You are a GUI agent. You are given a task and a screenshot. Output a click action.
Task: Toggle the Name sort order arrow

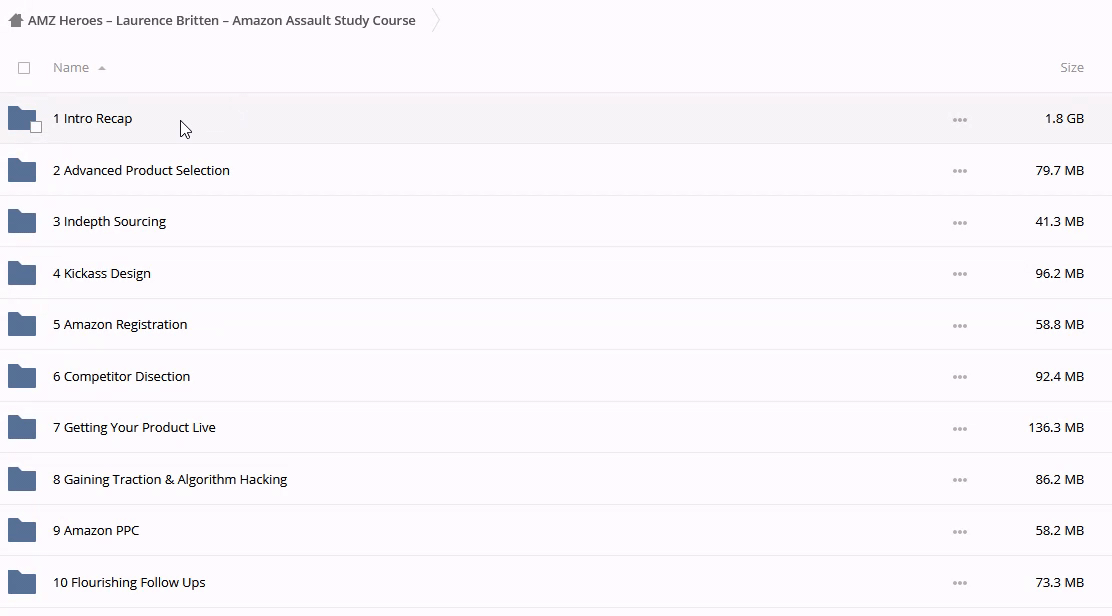(102, 68)
